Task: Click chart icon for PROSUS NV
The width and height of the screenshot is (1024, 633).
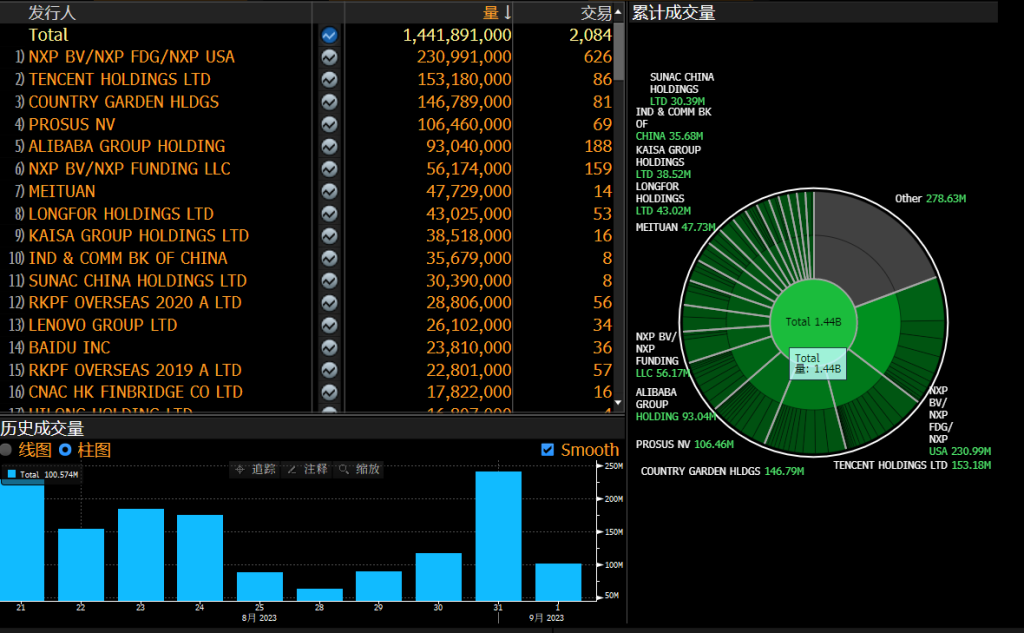Action: [329, 125]
